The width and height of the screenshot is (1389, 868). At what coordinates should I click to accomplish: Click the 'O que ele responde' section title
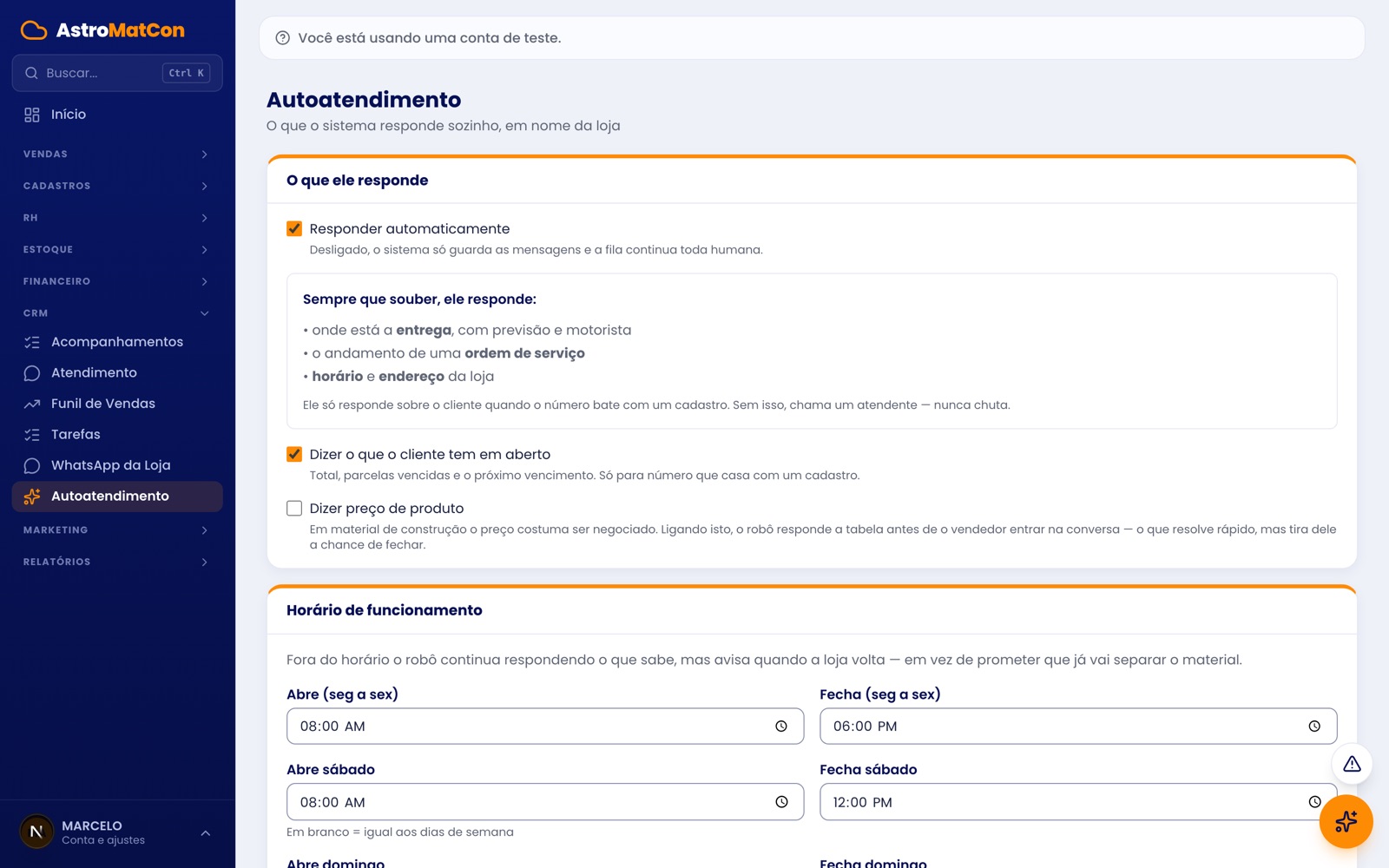click(357, 181)
